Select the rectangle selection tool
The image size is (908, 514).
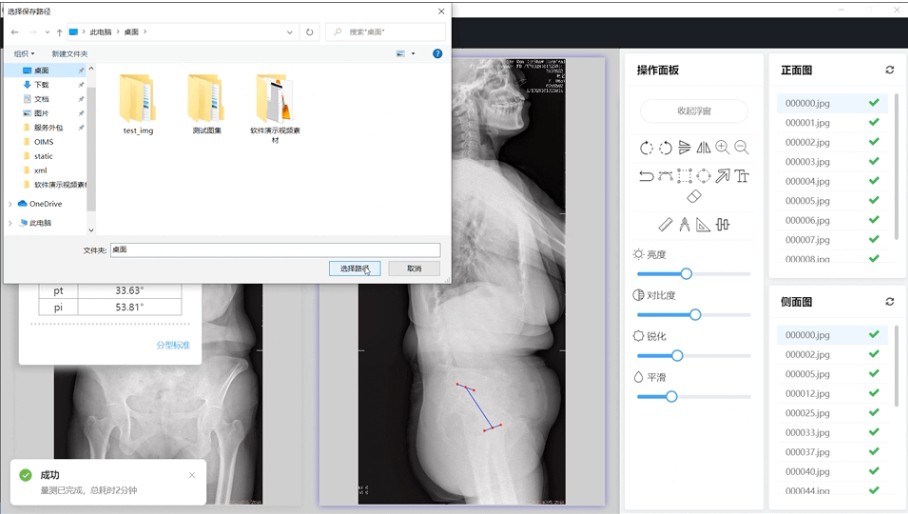(x=684, y=175)
